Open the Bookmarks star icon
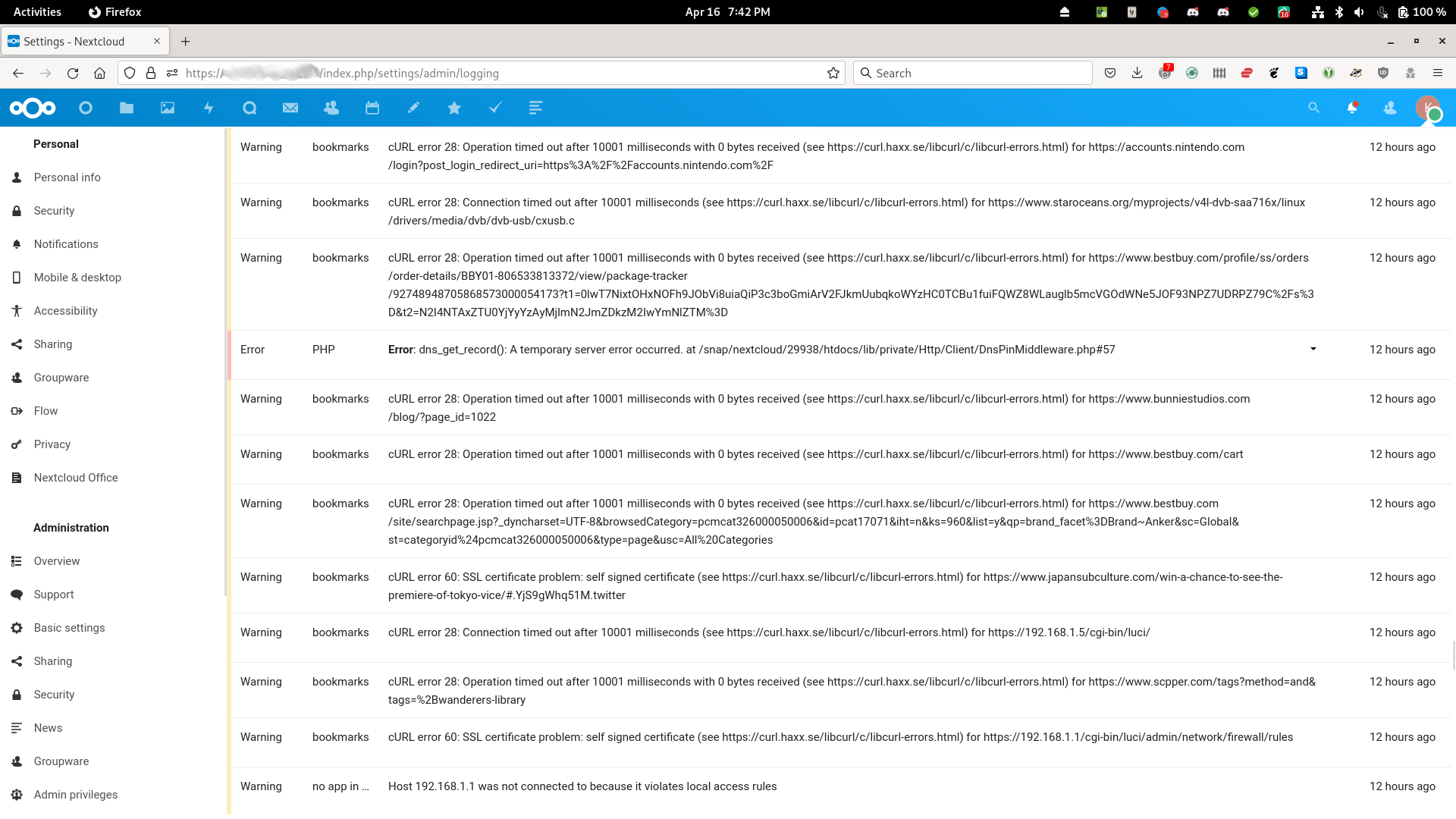The image size is (1456, 819). click(454, 108)
